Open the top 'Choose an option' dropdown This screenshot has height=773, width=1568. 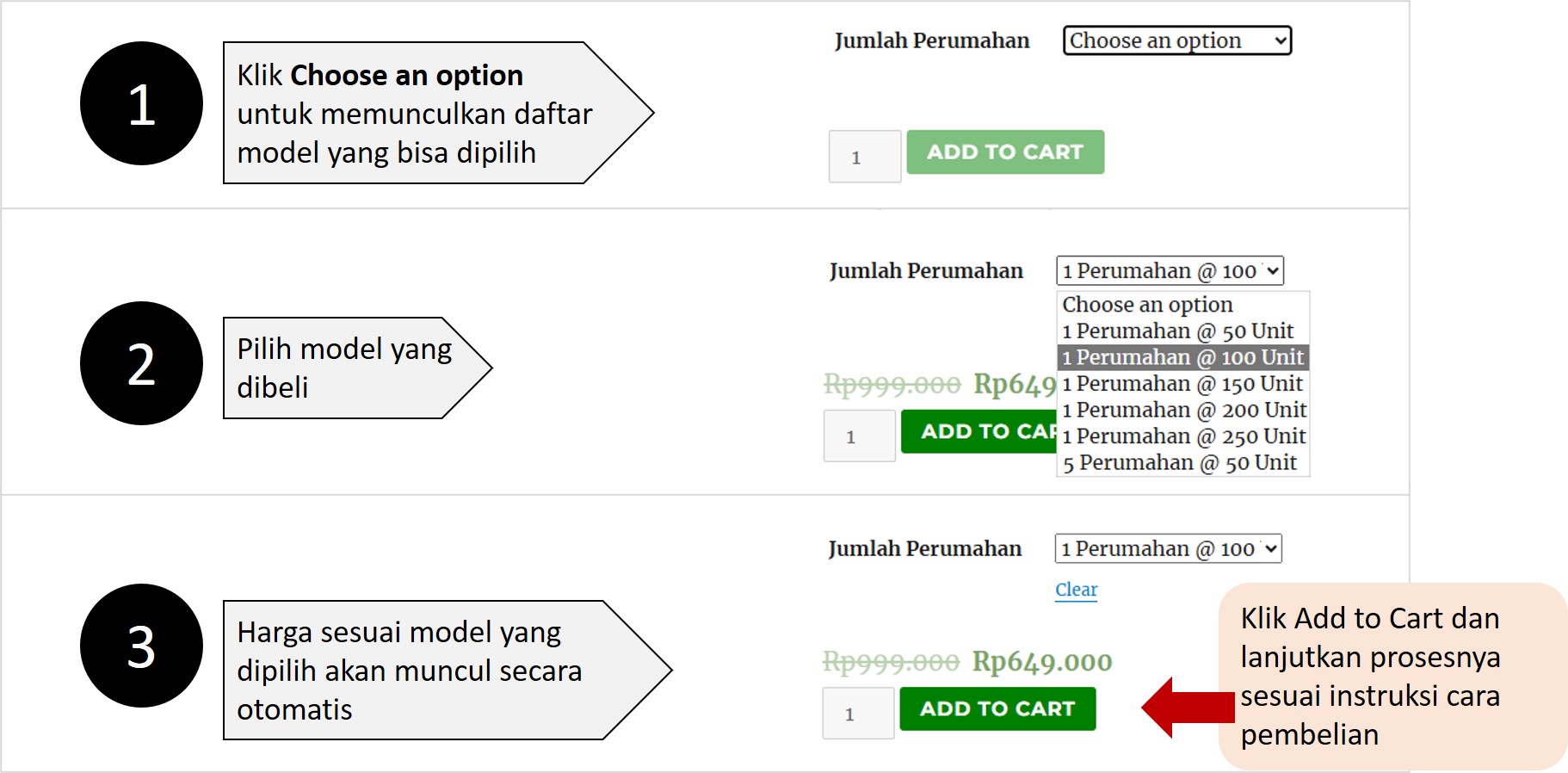[x=1176, y=40]
